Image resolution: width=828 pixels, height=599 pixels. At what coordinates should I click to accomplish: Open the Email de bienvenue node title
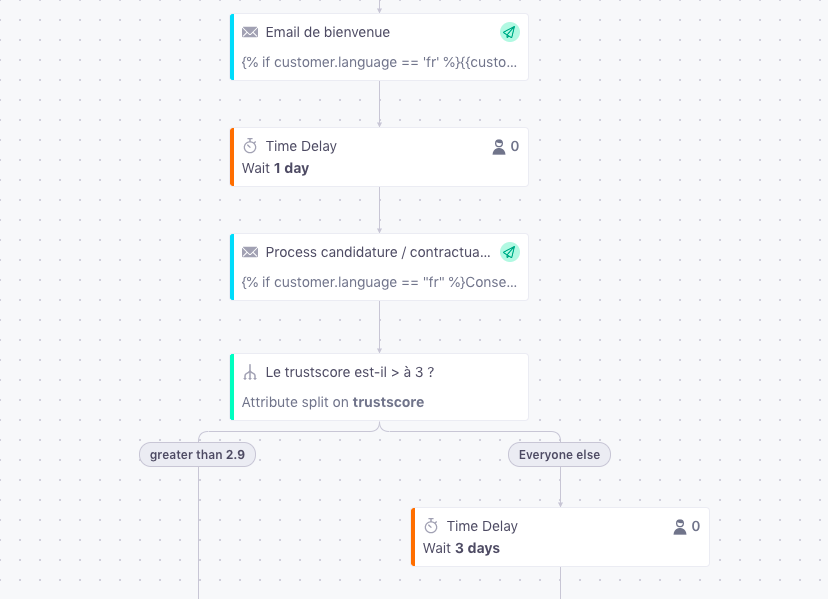point(327,32)
